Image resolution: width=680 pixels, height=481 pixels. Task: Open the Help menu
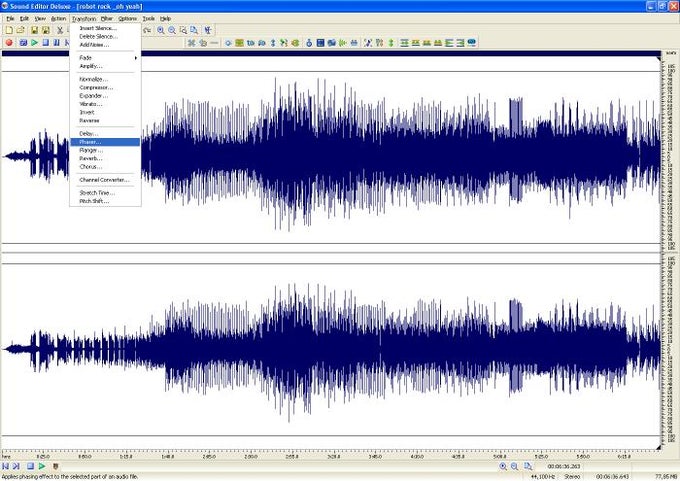coord(165,19)
